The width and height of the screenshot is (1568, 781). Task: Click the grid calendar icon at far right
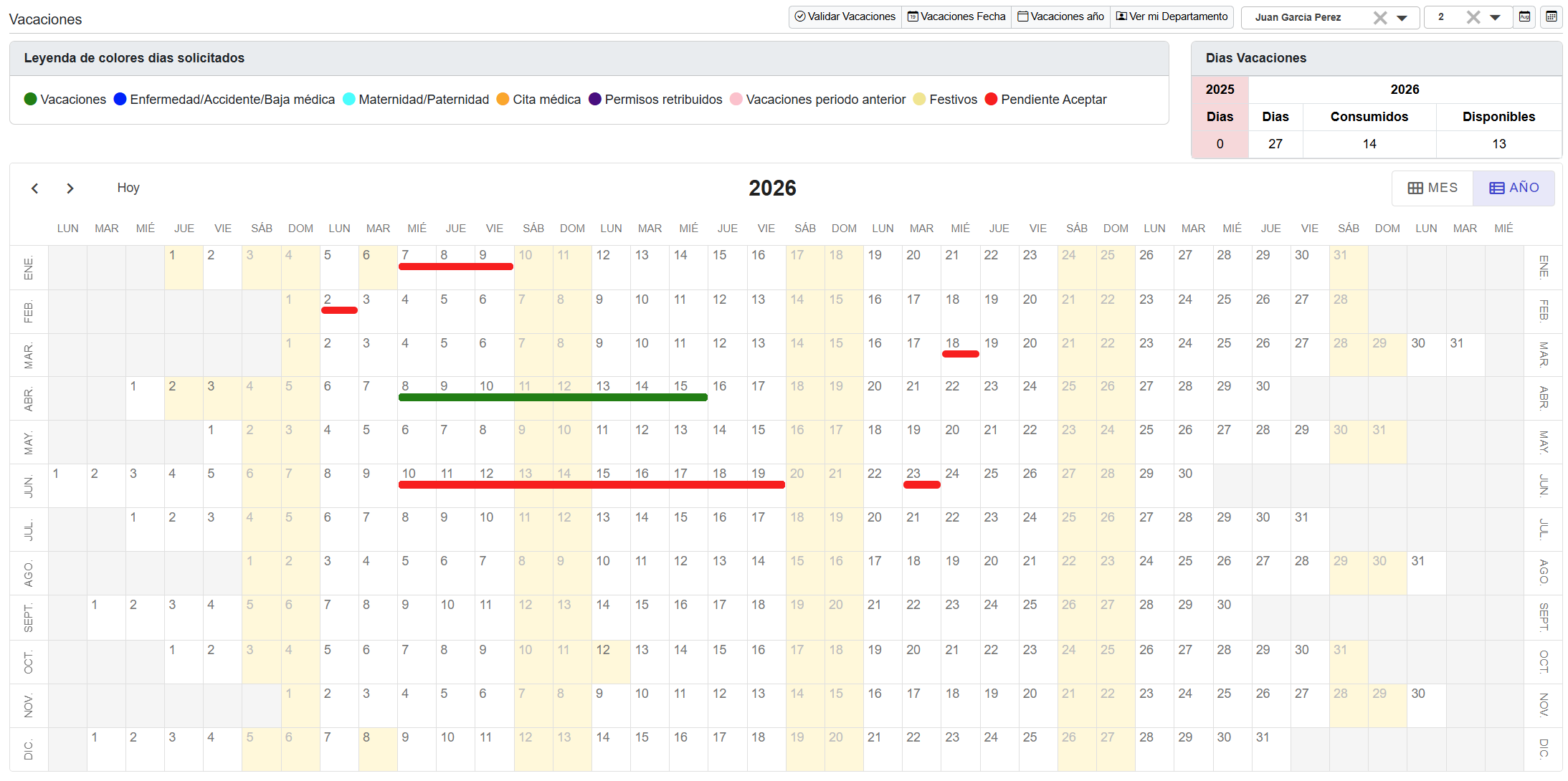click(x=1552, y=16)
